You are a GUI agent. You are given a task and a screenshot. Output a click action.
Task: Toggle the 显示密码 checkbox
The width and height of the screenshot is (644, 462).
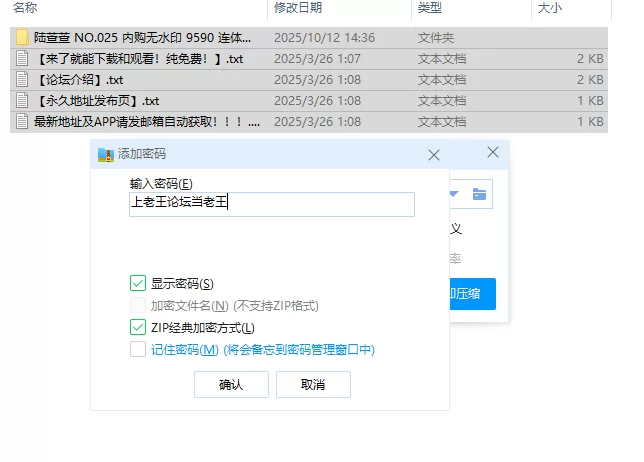138,284
